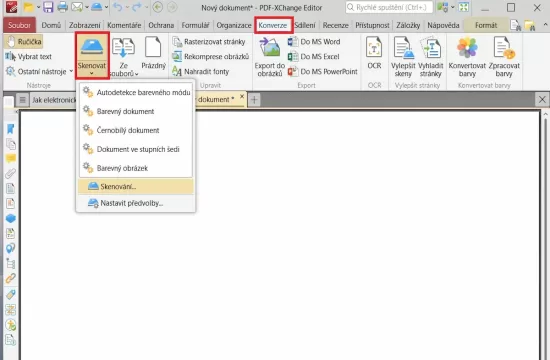Click Vylepšit skeny

click(403, 57)
